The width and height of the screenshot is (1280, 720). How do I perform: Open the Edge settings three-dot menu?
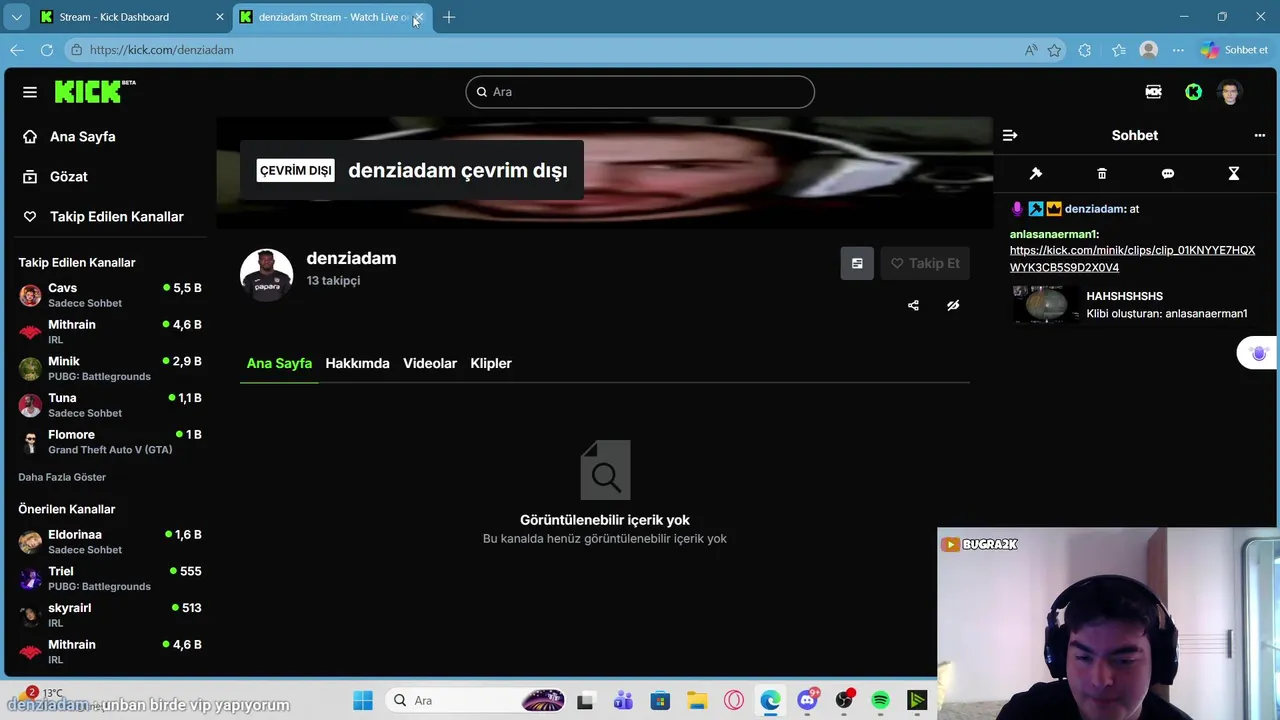coord(1178,50)
